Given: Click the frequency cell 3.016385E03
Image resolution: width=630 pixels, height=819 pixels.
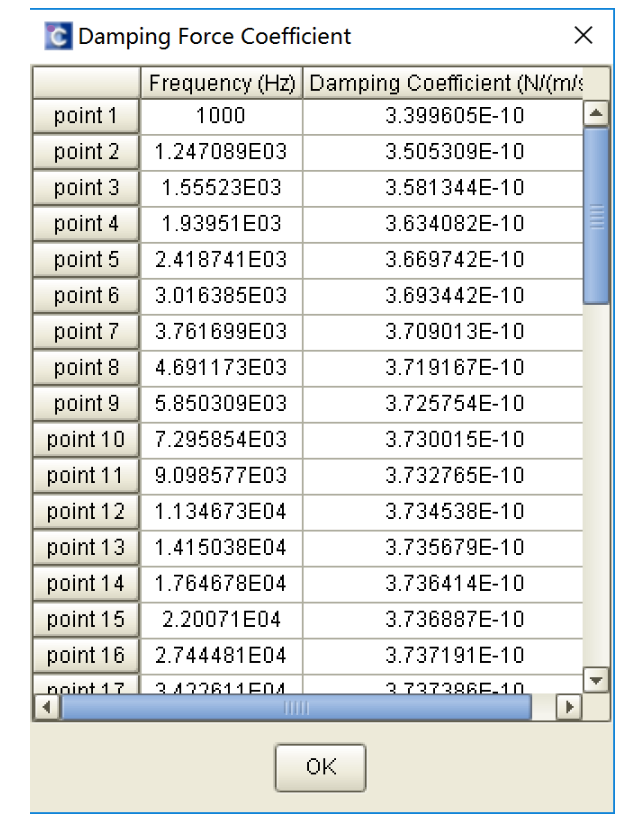Looking at the screenshot, I should [x=221, y=296].
